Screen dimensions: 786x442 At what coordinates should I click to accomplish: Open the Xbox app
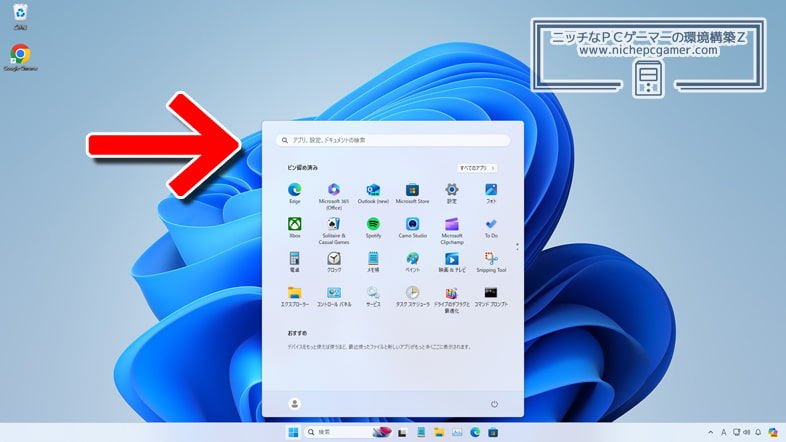(x=295, y=228)
